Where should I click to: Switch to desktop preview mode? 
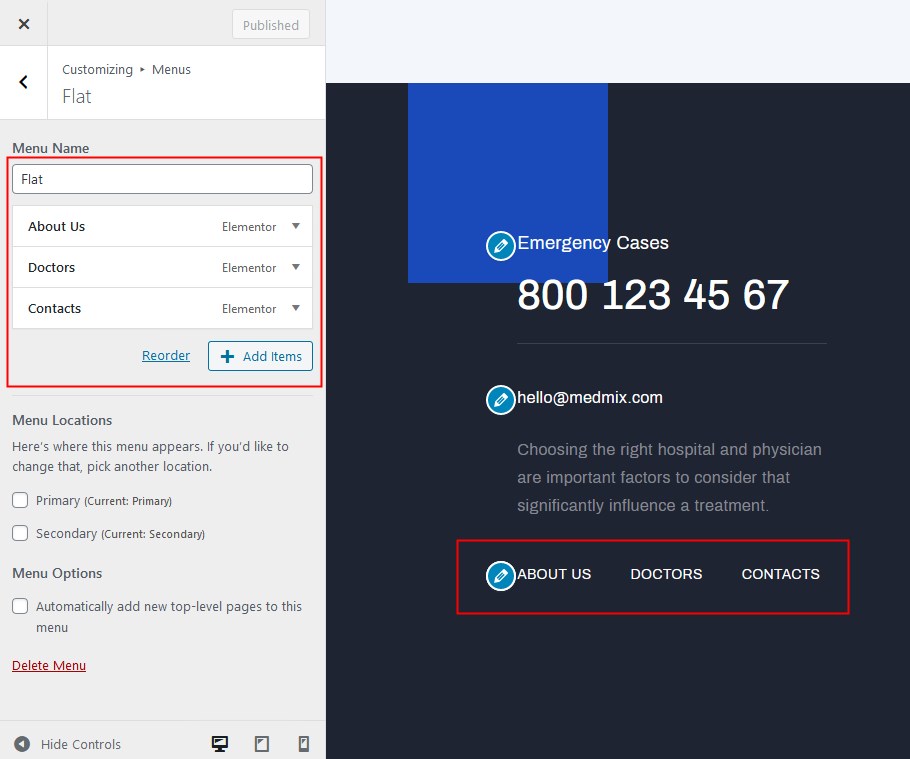(x=219, y=743)
